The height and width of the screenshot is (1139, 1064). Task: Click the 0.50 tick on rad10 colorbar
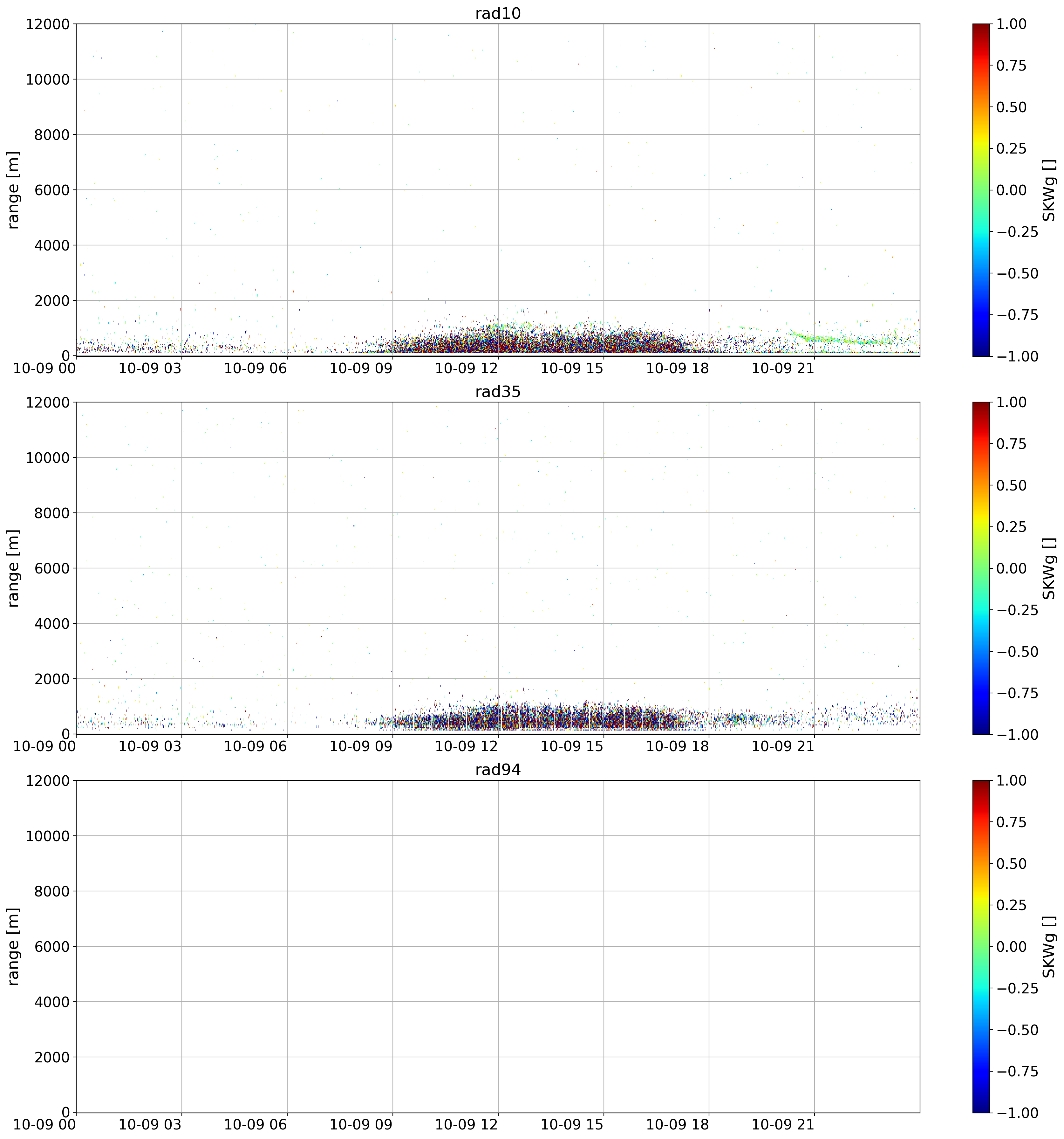tap(1011, 107)
